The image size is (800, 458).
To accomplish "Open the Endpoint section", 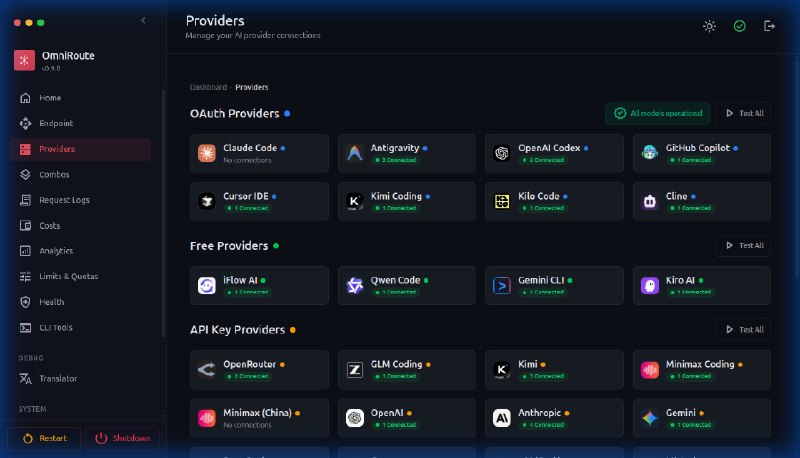I will (x=80, y=123).
